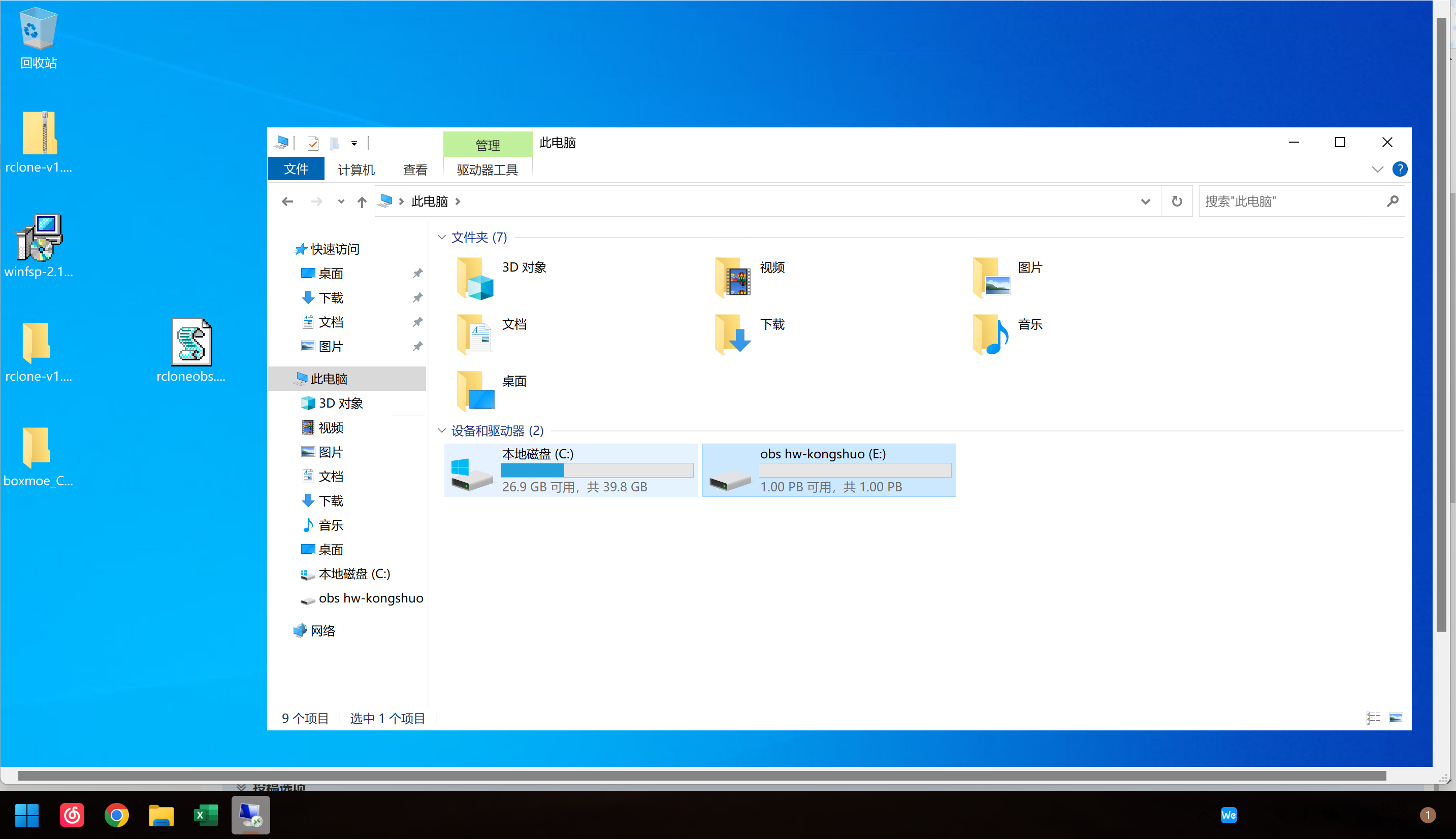Open the 驱动器工具 ribbon tab
The width and height of the screenshot is (1456, 839).
click(x=487, y=170)
